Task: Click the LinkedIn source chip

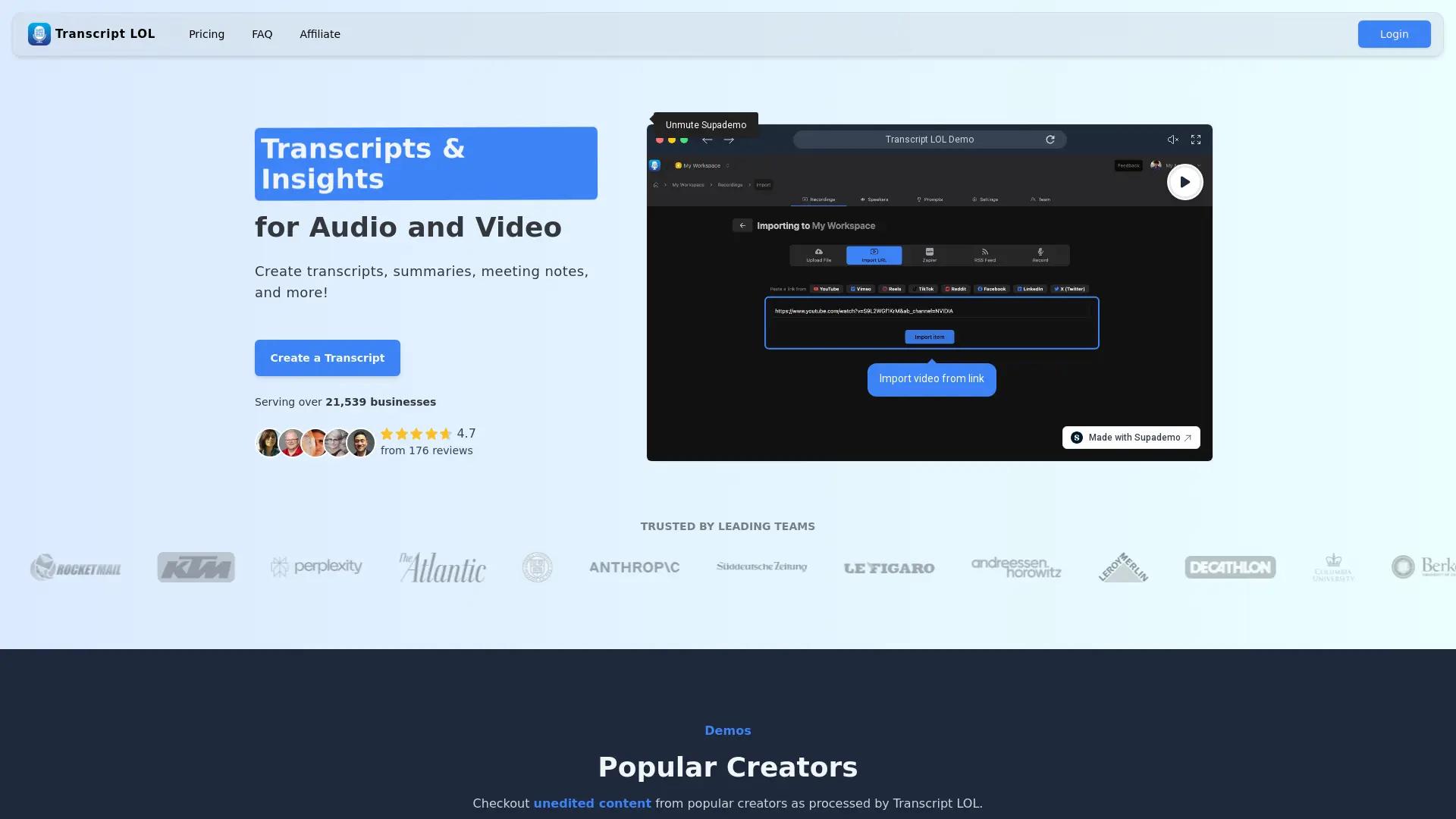Action: coord(1030,289)
